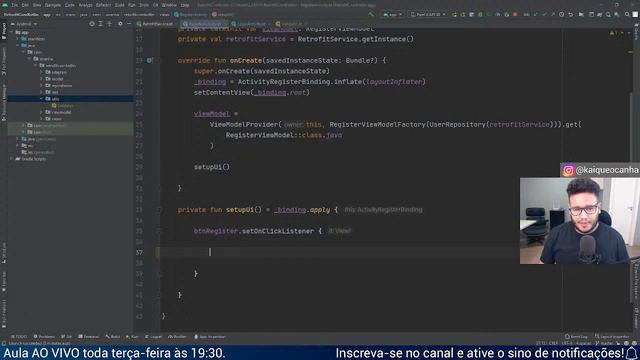Collapse the app module node
The width and height of the screenshot is (640, 360).
12,32
